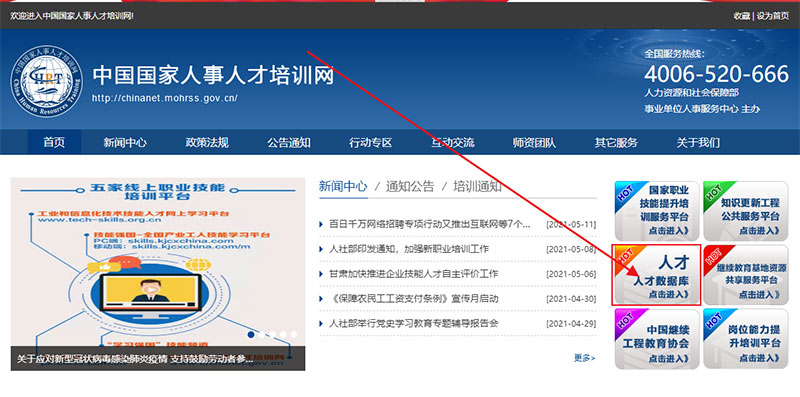Click the 收藏 link in top bar

(x=741, y=16)
